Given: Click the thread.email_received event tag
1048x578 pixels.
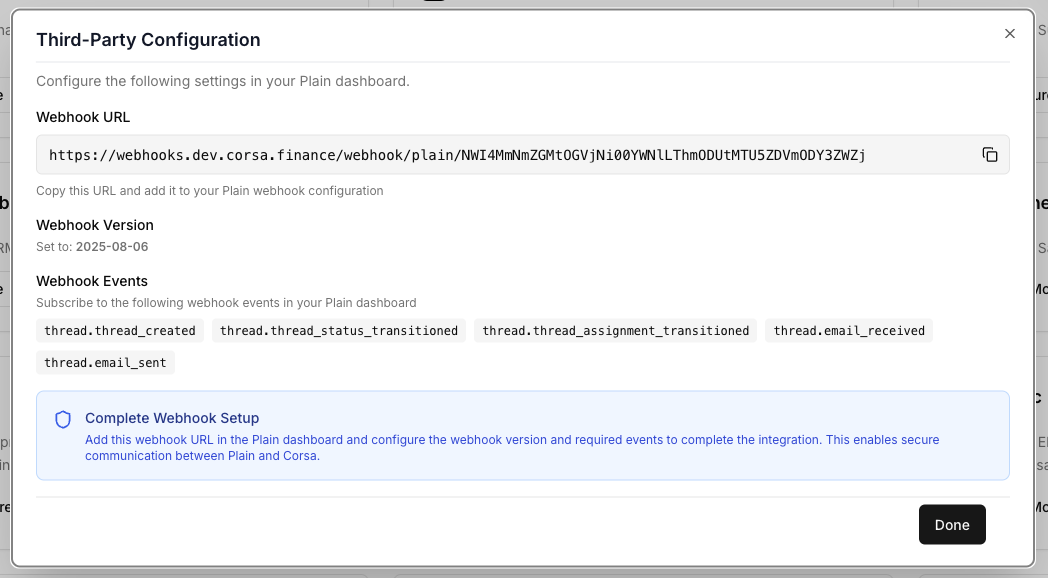Looking at the screenshot, I should (849, 331).
